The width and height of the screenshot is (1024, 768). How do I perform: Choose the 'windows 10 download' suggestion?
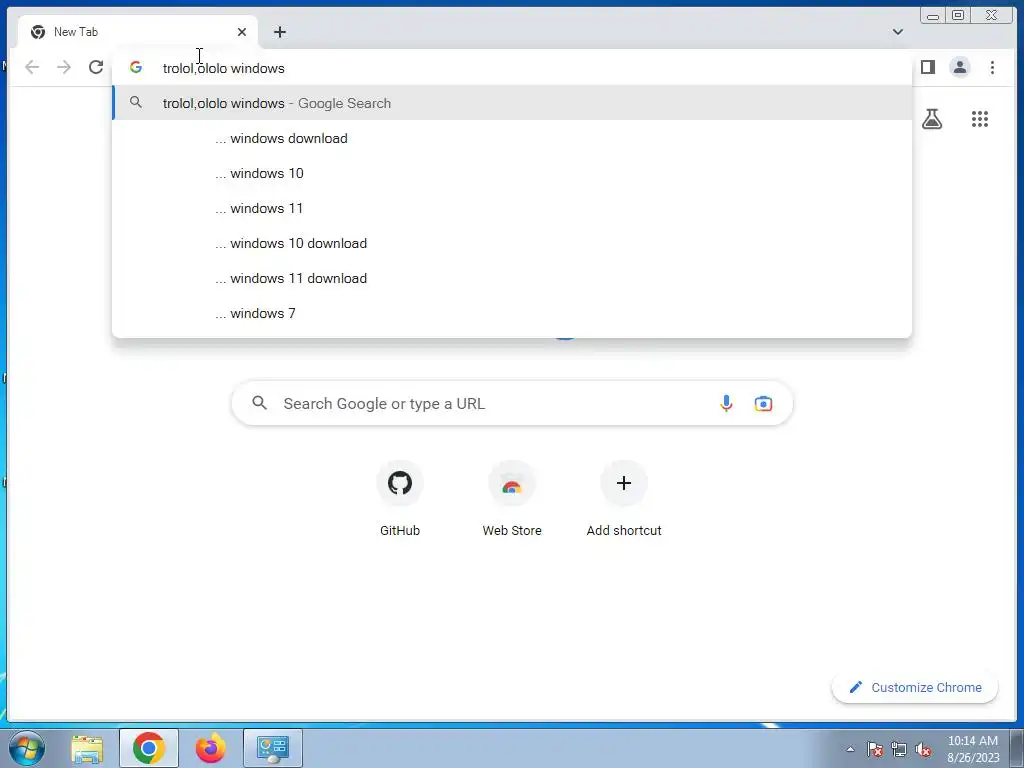512,244
